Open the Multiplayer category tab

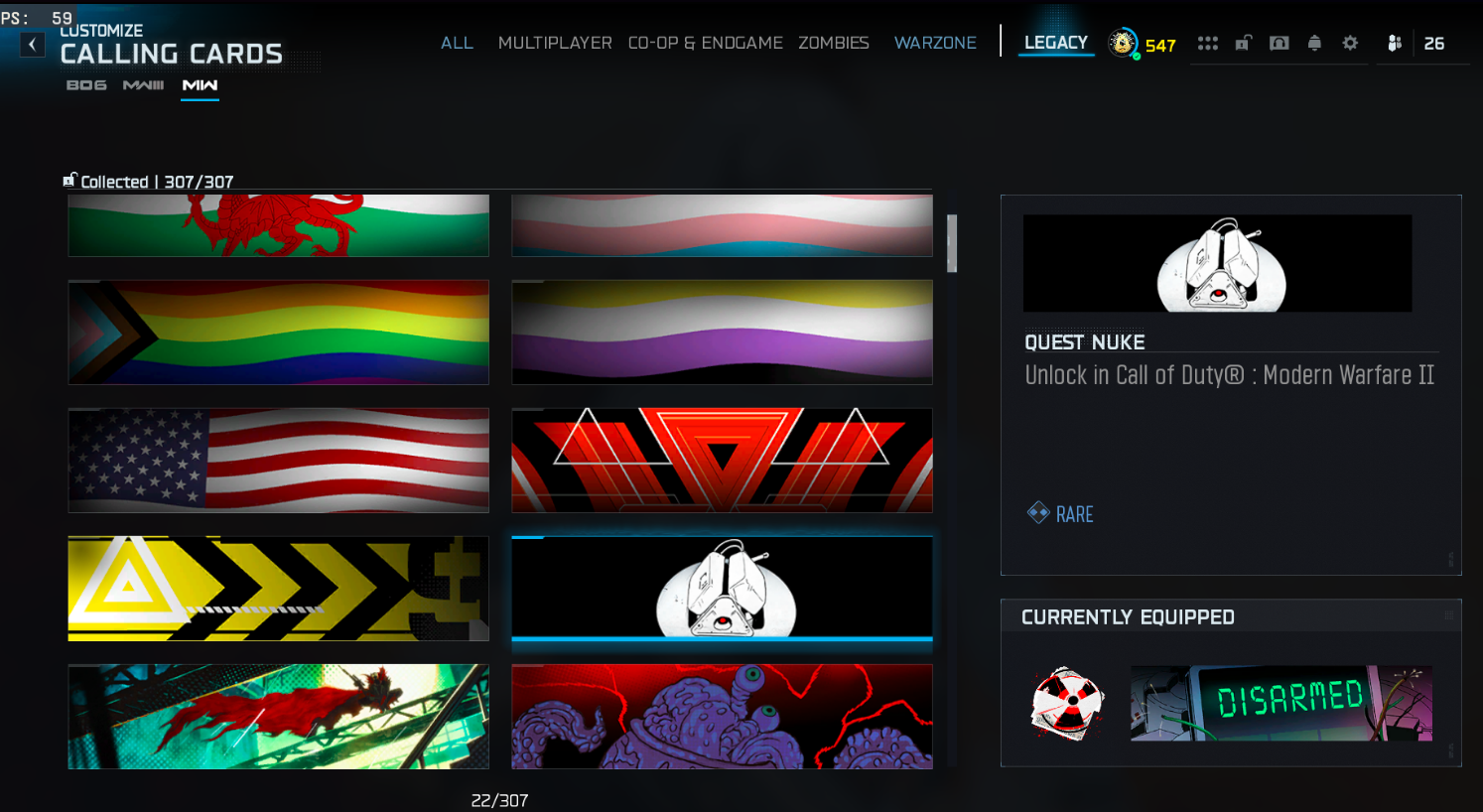click(x=555, y=43)
